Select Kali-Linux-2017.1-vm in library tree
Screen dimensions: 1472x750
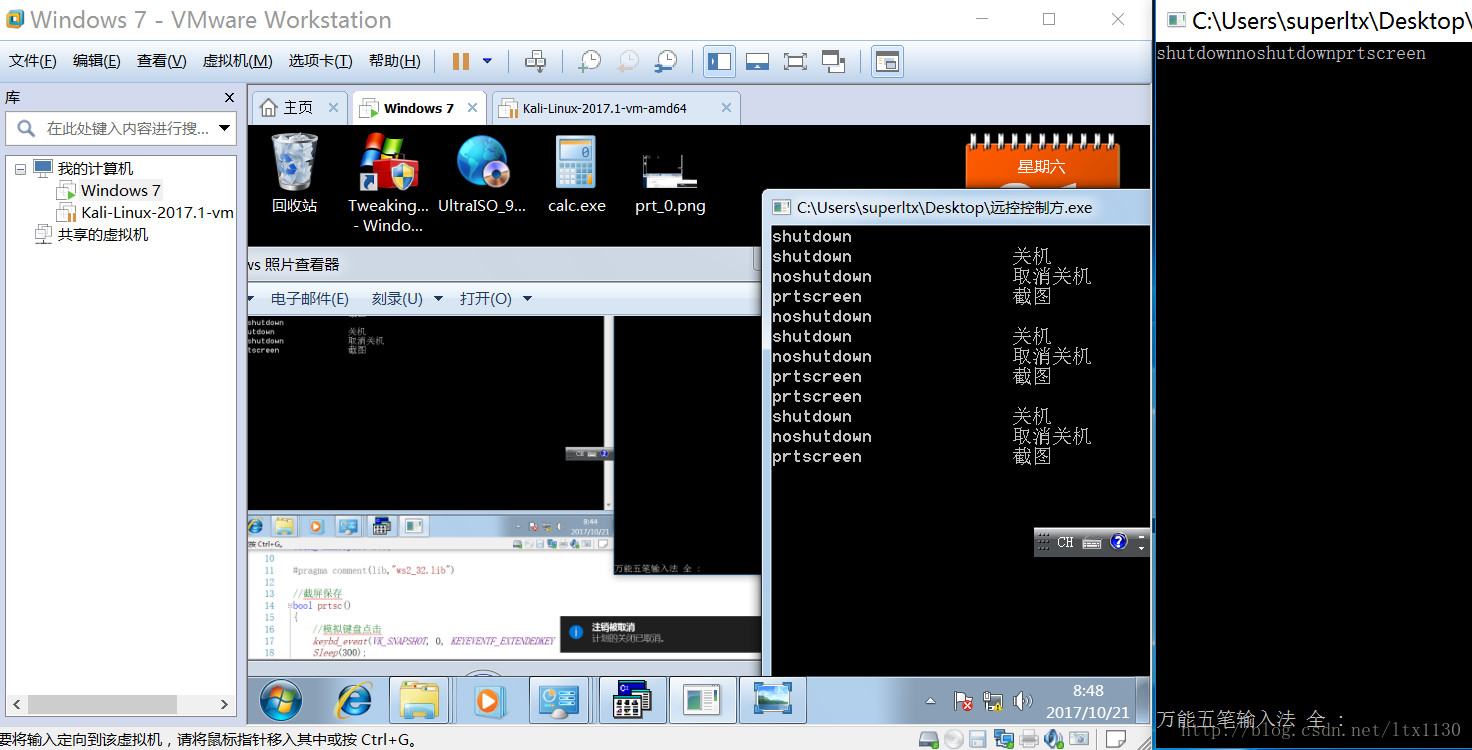point(157,212)
